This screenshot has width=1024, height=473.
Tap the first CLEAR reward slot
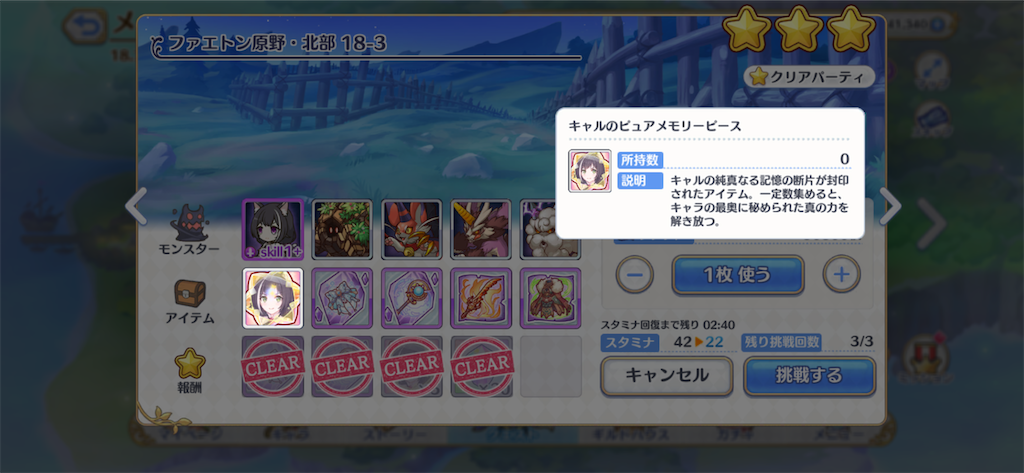tap(273, 367)
